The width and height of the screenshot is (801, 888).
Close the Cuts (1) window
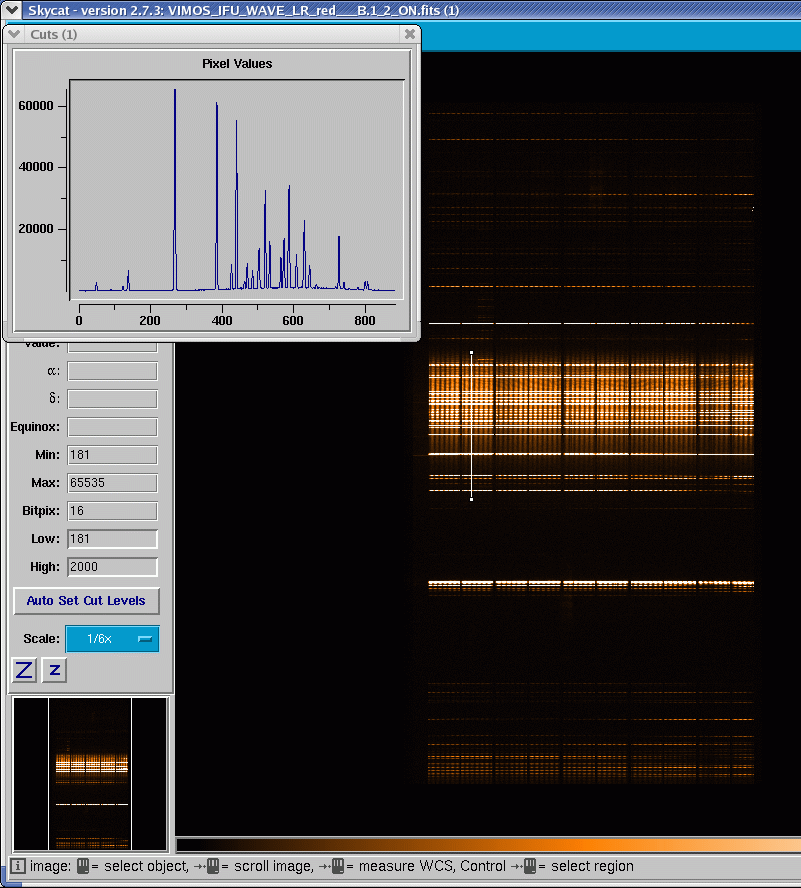pyautogui.click(x=410, y=34)
